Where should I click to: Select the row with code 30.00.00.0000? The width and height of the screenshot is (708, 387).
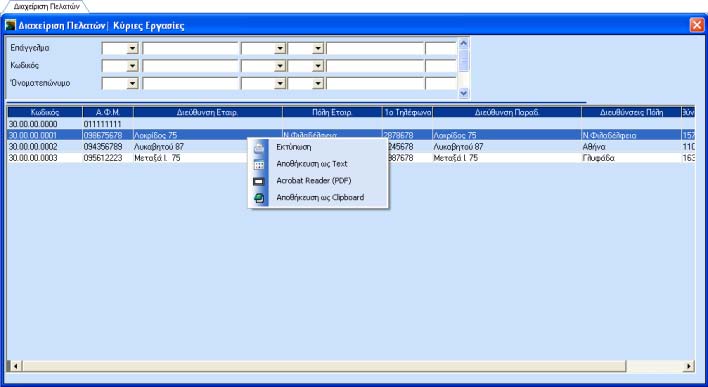tap(351, 123)
